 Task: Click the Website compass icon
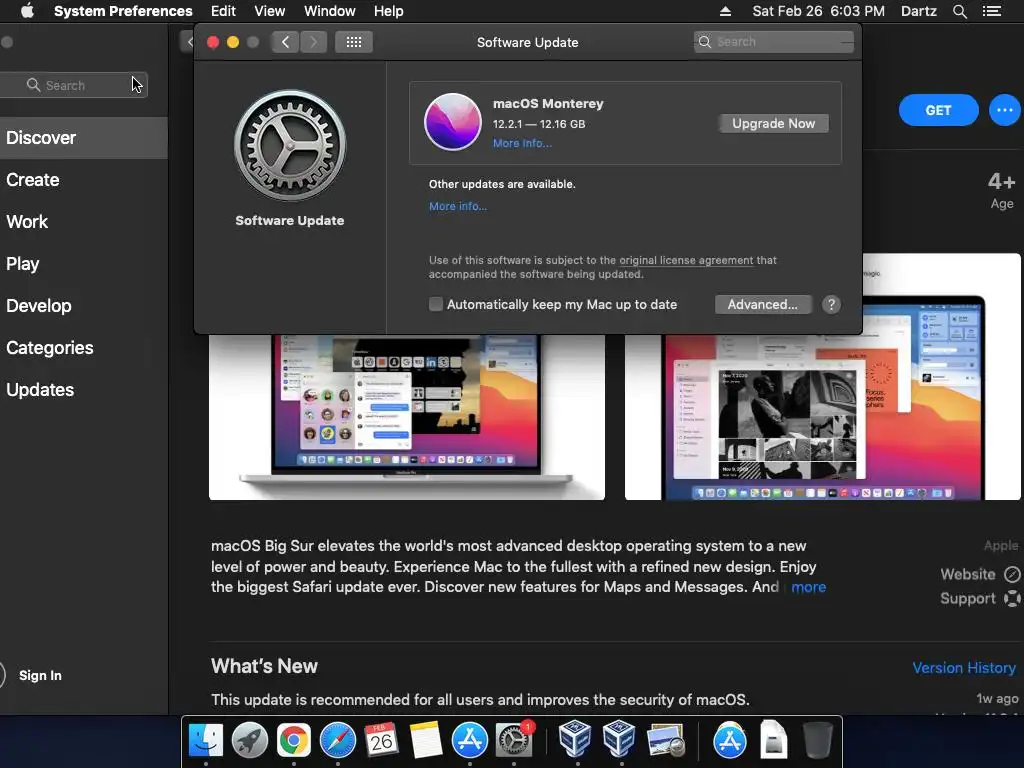pyautogui.click(x=1012, y=574)
